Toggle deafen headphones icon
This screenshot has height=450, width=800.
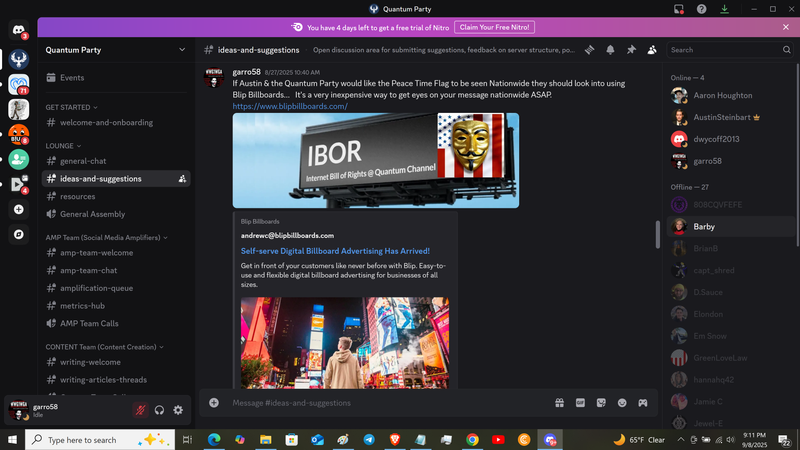(159, 410)
